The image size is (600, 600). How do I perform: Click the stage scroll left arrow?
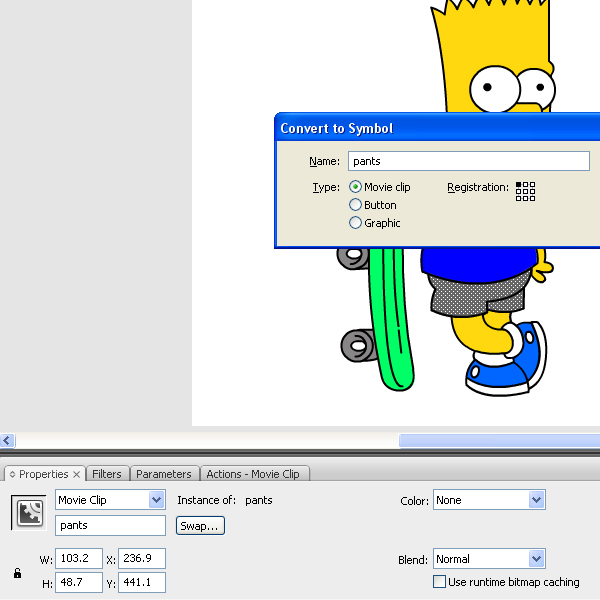pos(7,440)
